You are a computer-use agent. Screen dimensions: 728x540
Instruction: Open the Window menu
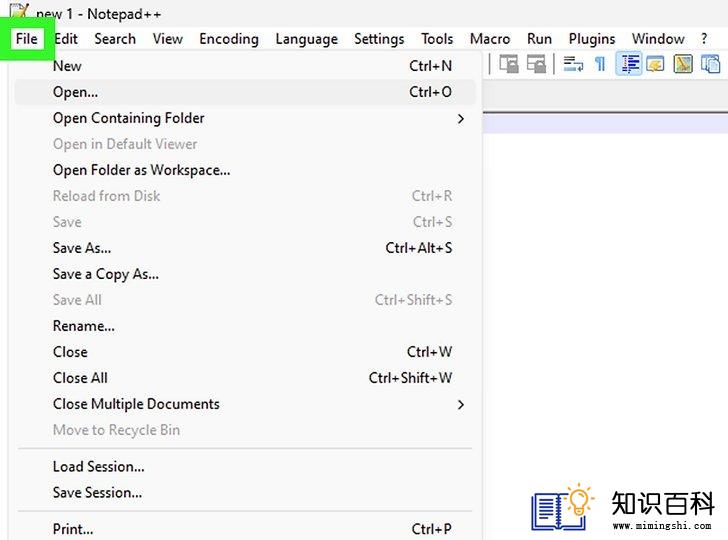(x=658, y=39)
